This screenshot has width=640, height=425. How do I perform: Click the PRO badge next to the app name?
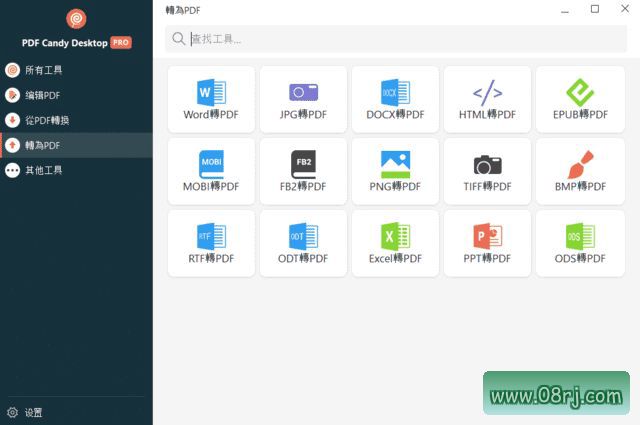coord(121,42)
